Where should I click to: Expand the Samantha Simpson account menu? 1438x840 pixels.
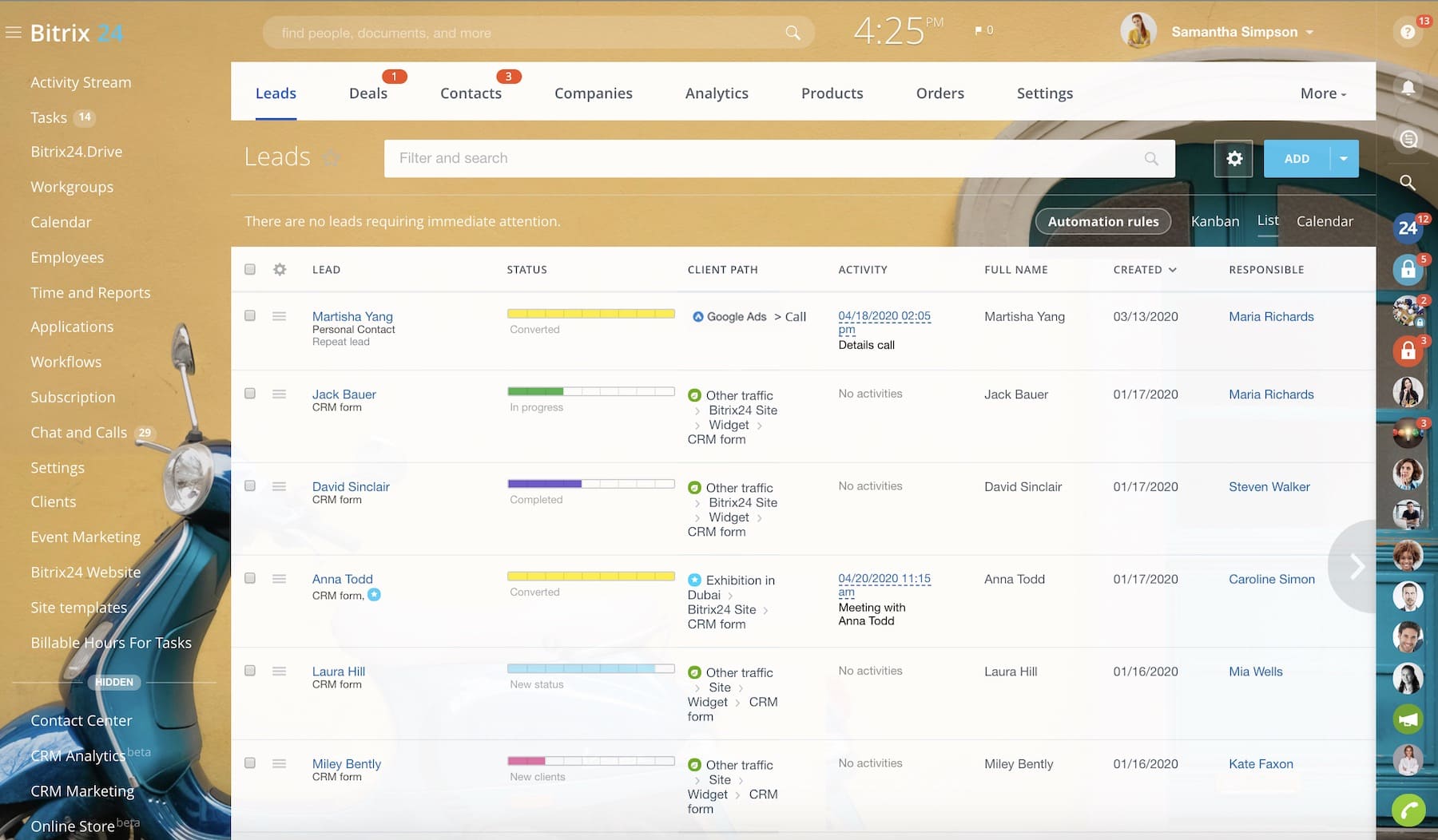coord(1309,32)
